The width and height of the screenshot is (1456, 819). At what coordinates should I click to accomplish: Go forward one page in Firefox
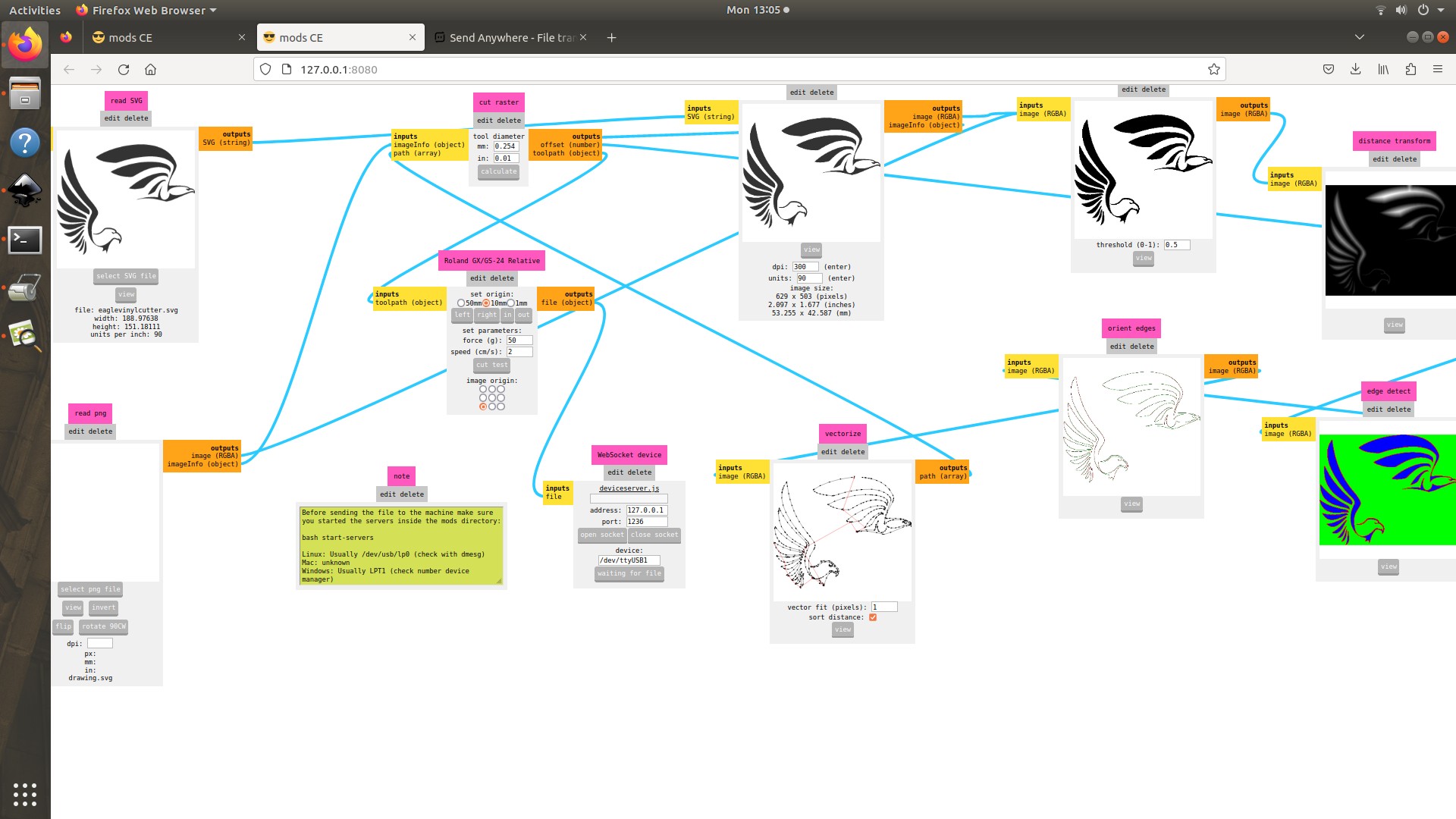coord(96,69)
